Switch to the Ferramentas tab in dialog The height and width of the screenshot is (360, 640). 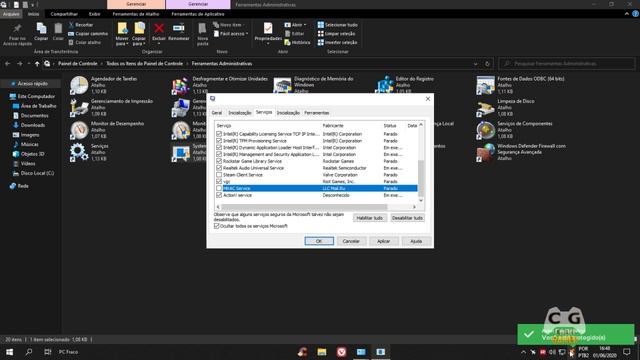pos(316,113)
